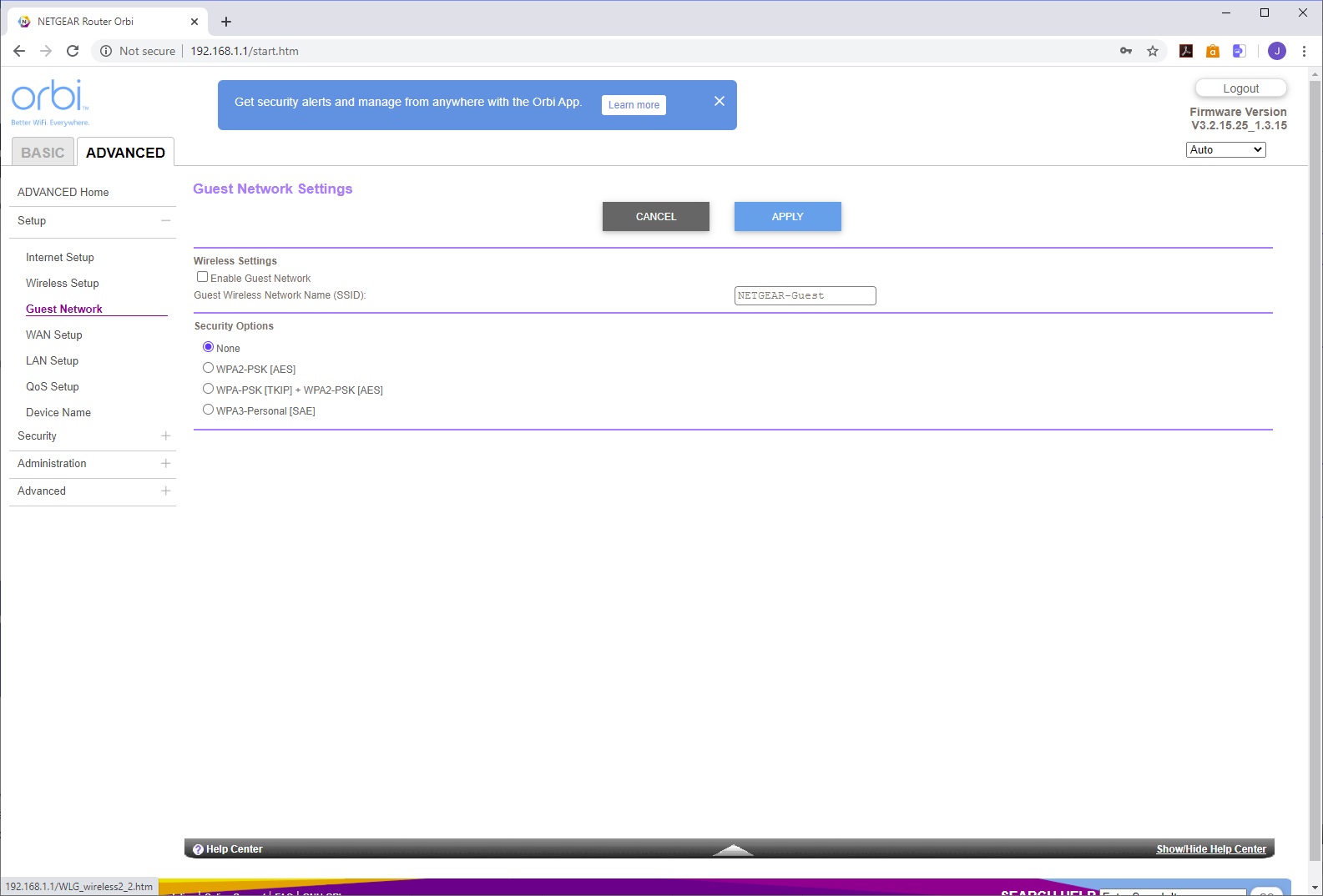
Task: Click the CANCEL button
Action: click(x=656, y=216)
